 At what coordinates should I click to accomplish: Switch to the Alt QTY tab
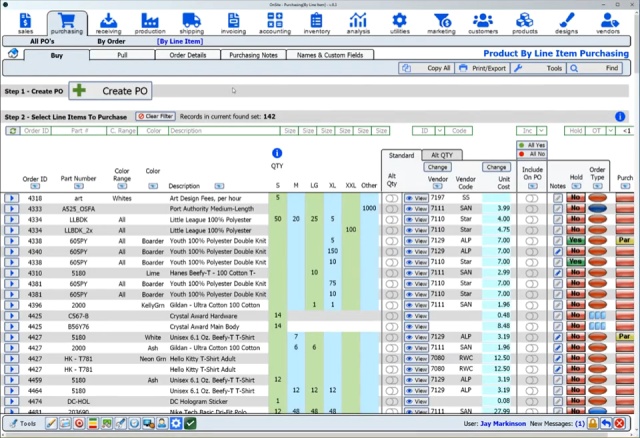[441, 156]
